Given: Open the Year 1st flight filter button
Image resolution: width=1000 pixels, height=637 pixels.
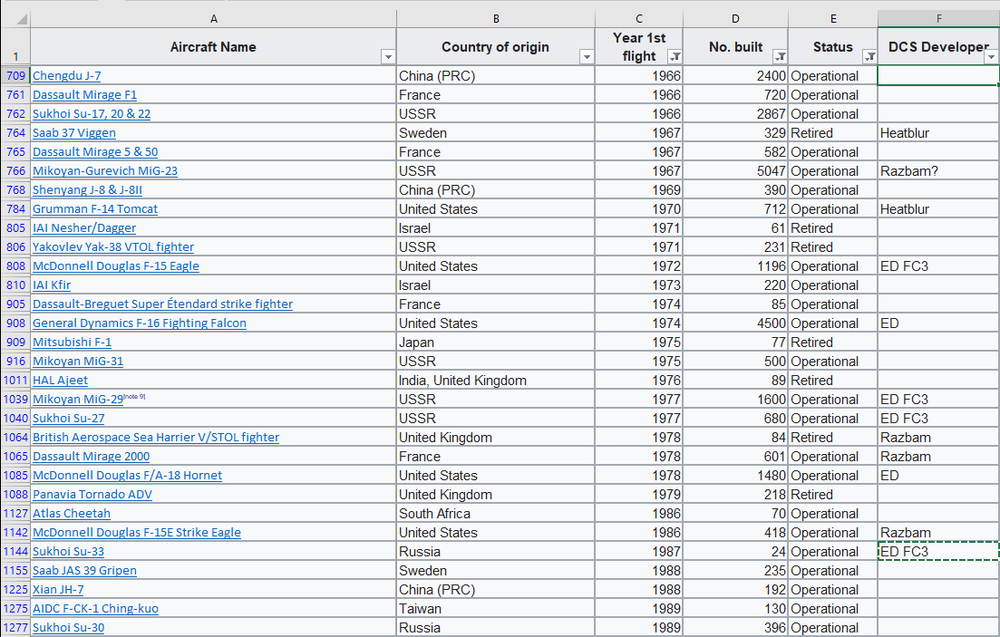Looking at the screenshot, I should 675,57.
